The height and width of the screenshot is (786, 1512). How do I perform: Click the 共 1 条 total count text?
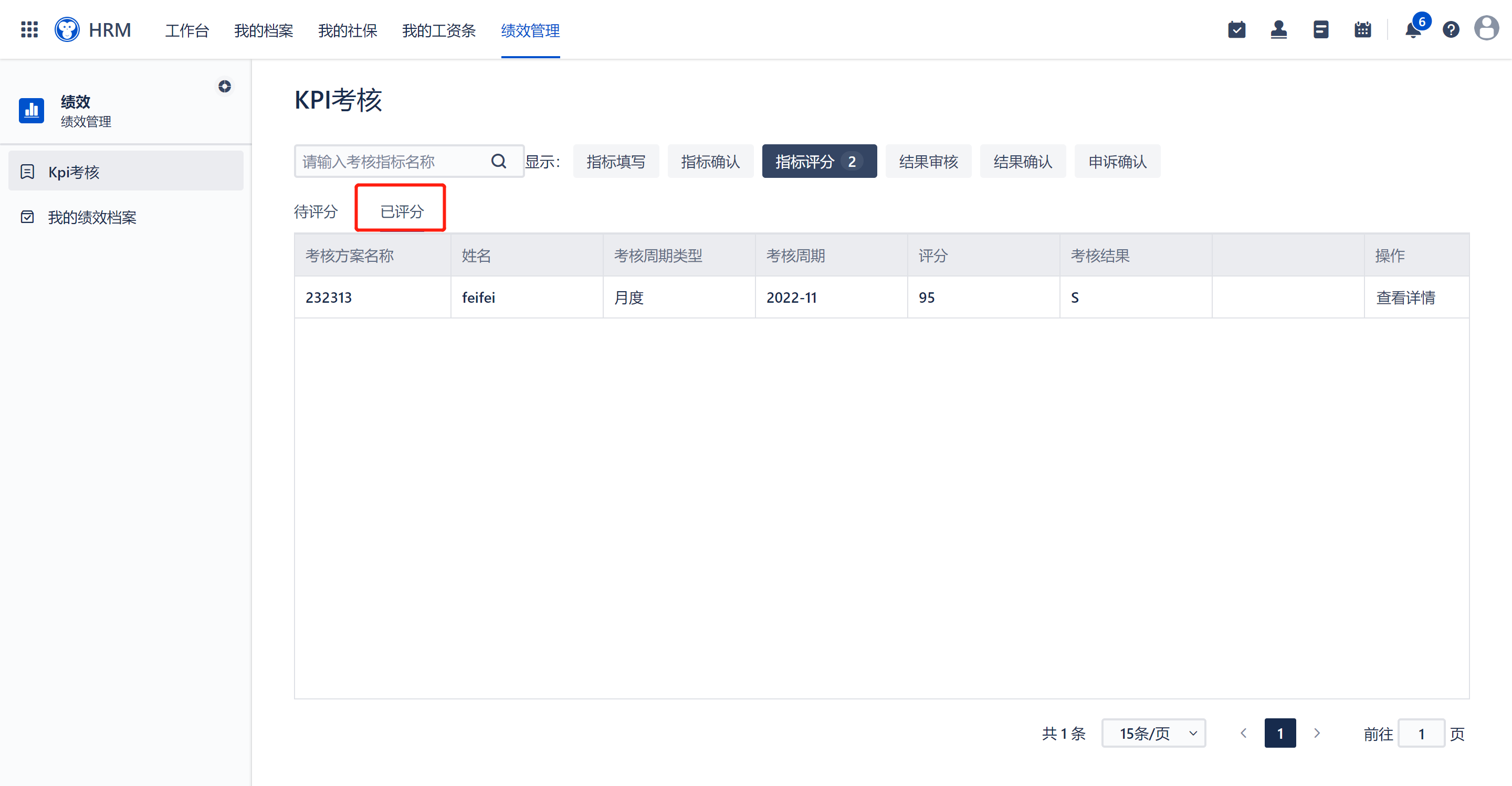1064,733
